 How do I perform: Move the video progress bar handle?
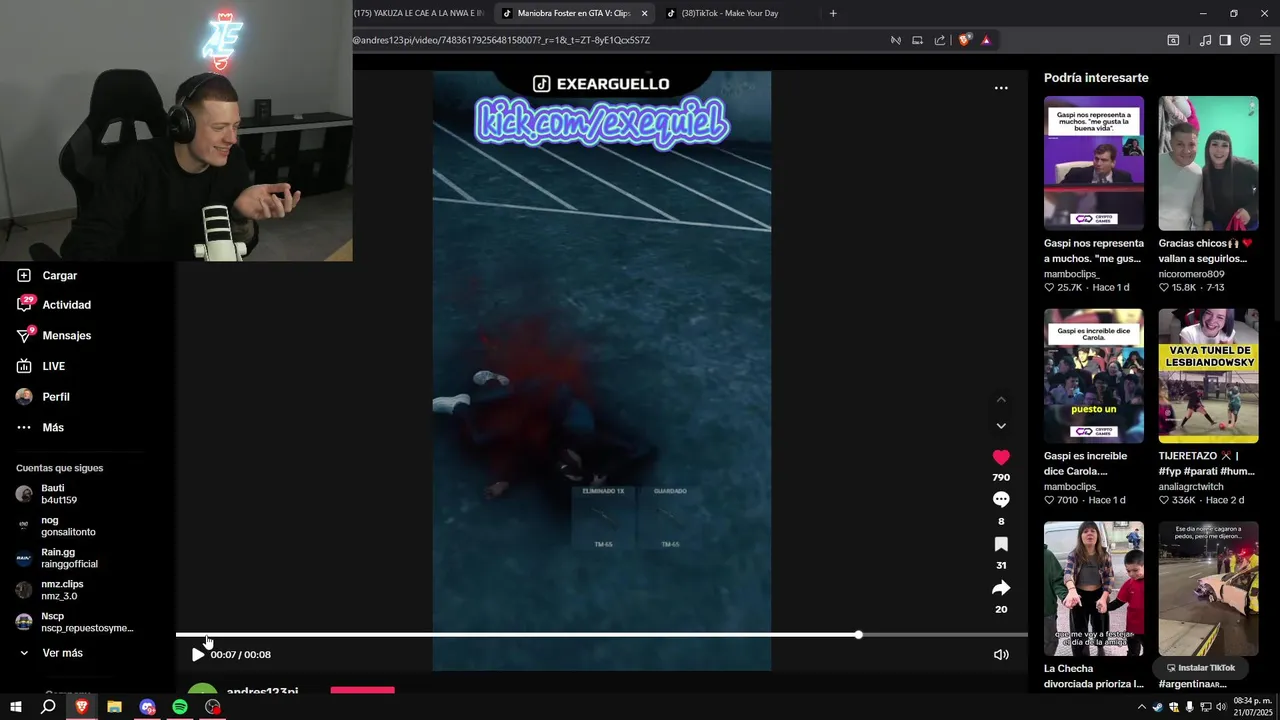859,635
